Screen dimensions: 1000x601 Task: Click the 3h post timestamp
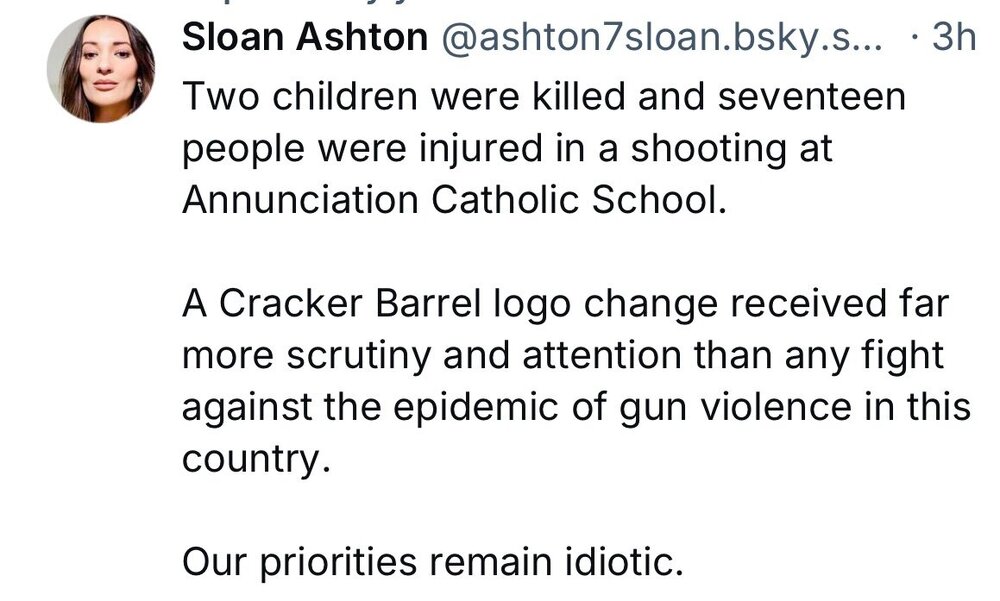tap(951, 38)
